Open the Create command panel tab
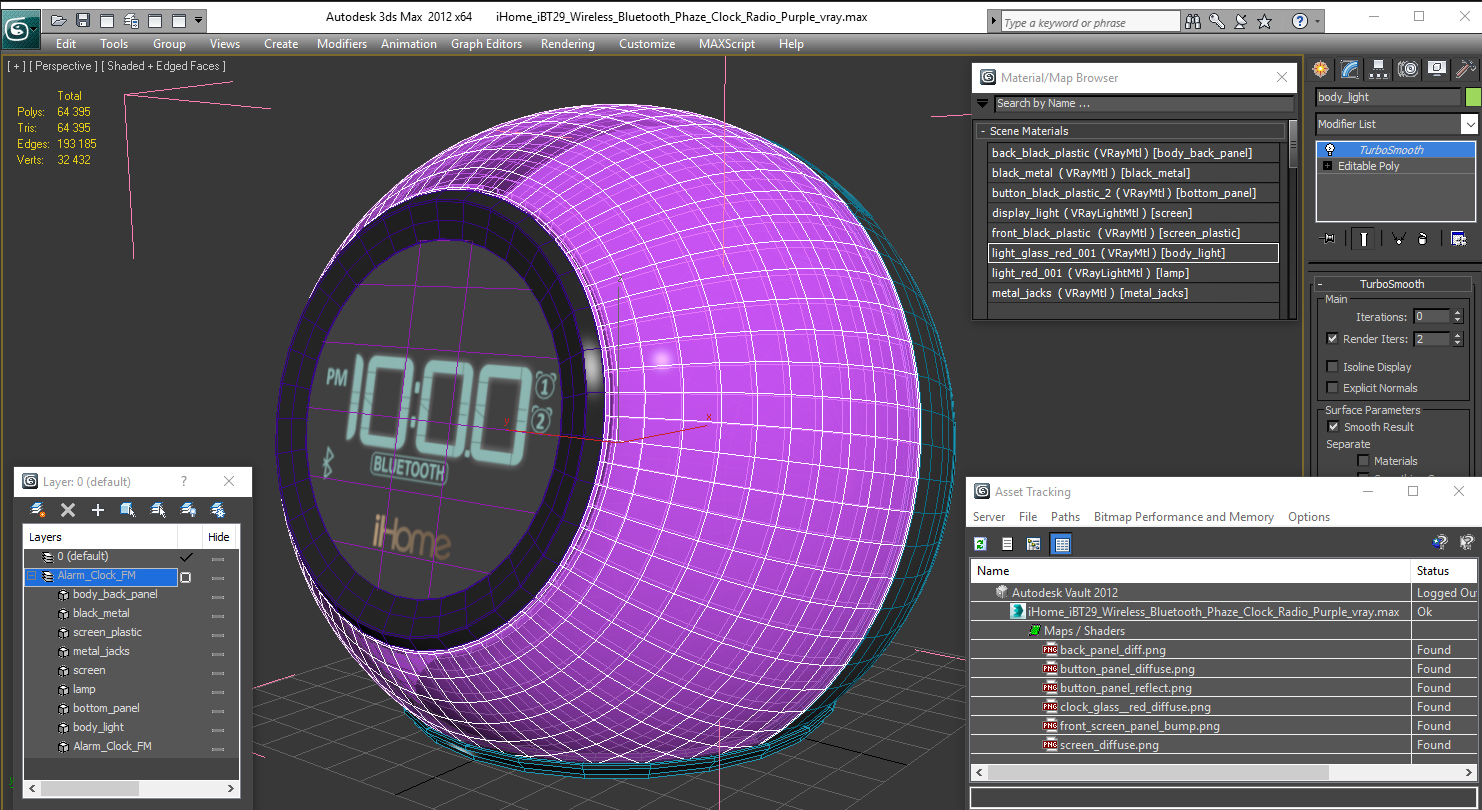Screen dimensions: 1482x810 pyautogui.click(x=1321, y=69)
